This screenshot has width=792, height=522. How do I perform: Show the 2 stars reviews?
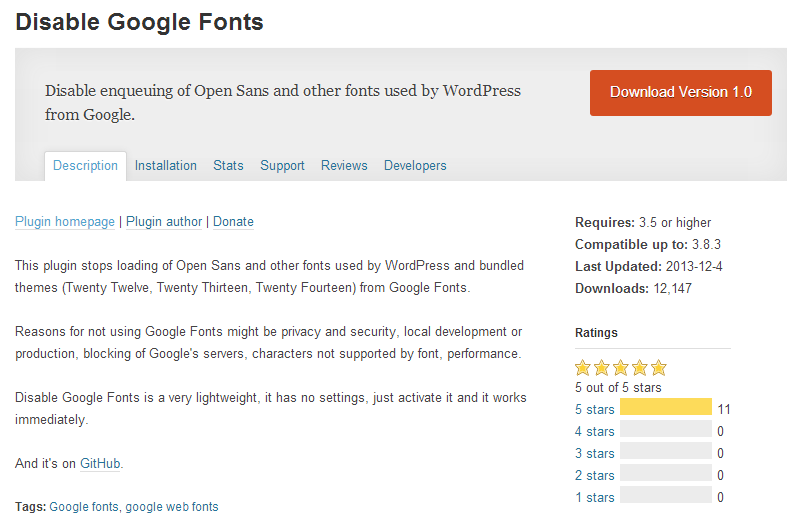594,475
